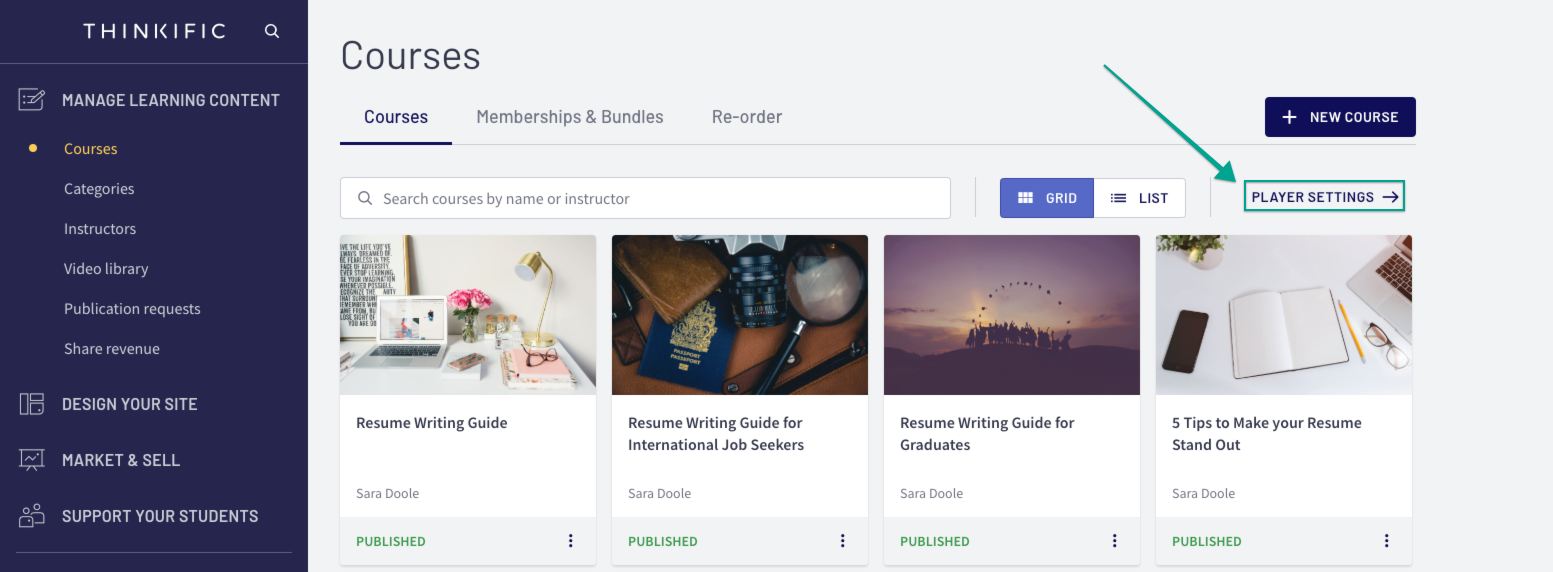1553x572 pixels.
Task: Click the New Course button
Action: 1340,117
